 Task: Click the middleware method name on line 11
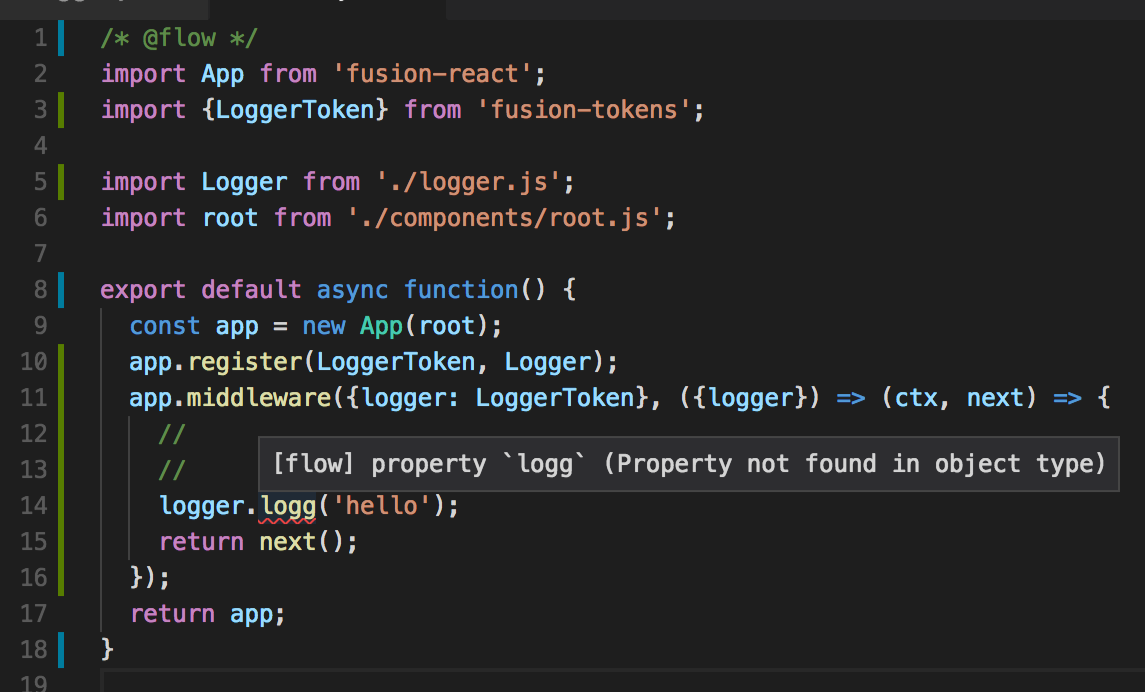(259, 398)
